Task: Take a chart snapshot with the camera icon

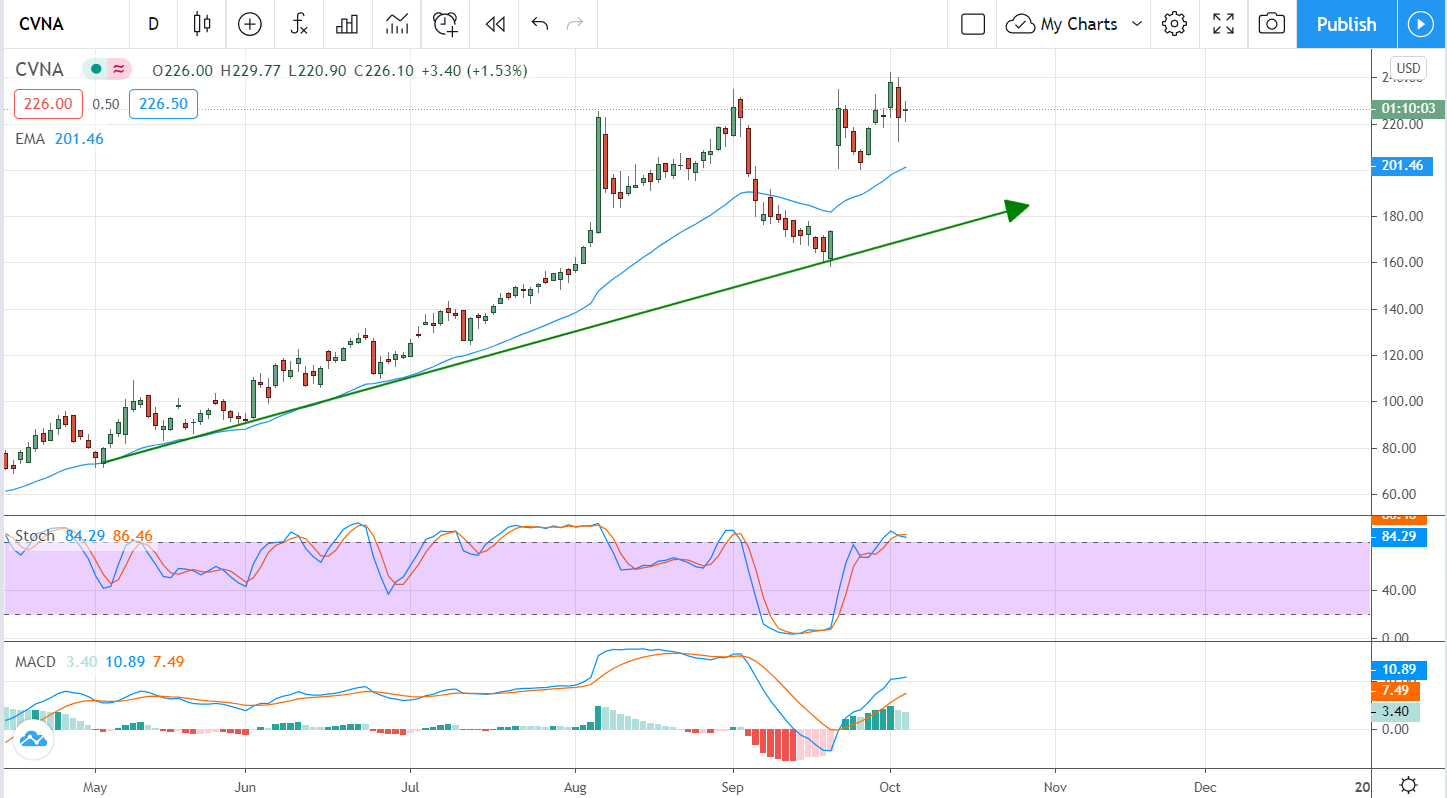Action: pyautogui.click(x=1271, y=24)
